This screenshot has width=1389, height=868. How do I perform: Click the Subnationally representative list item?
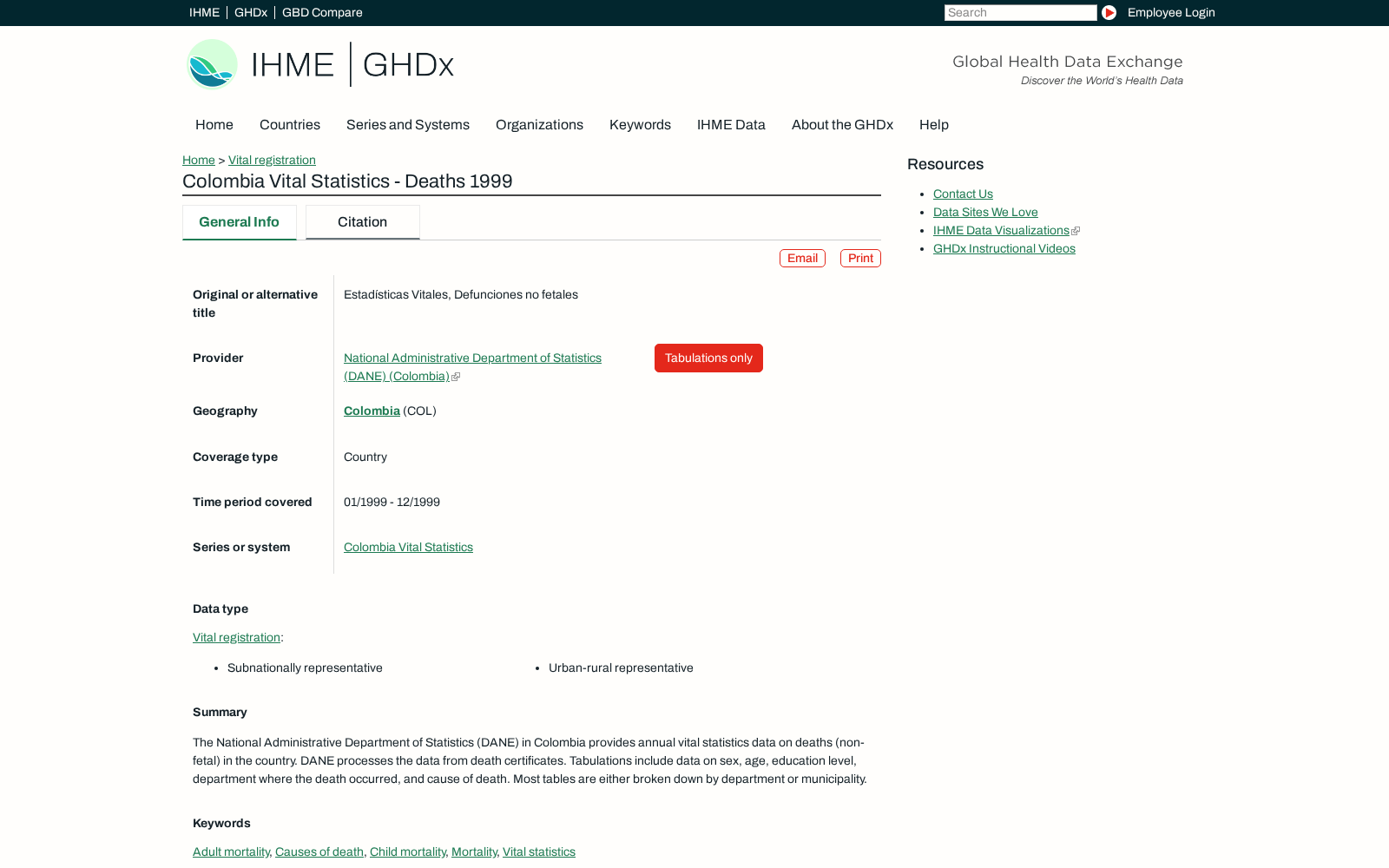click(x=305, y=668)
